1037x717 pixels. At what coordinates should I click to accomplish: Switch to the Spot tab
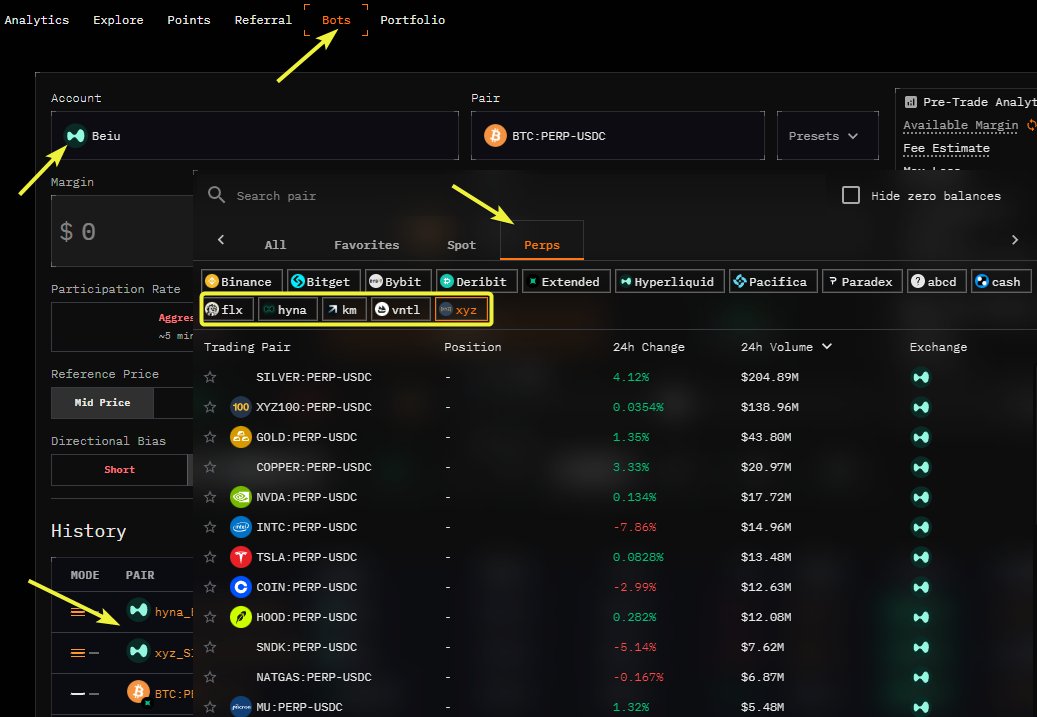click(x=461, y=245)
